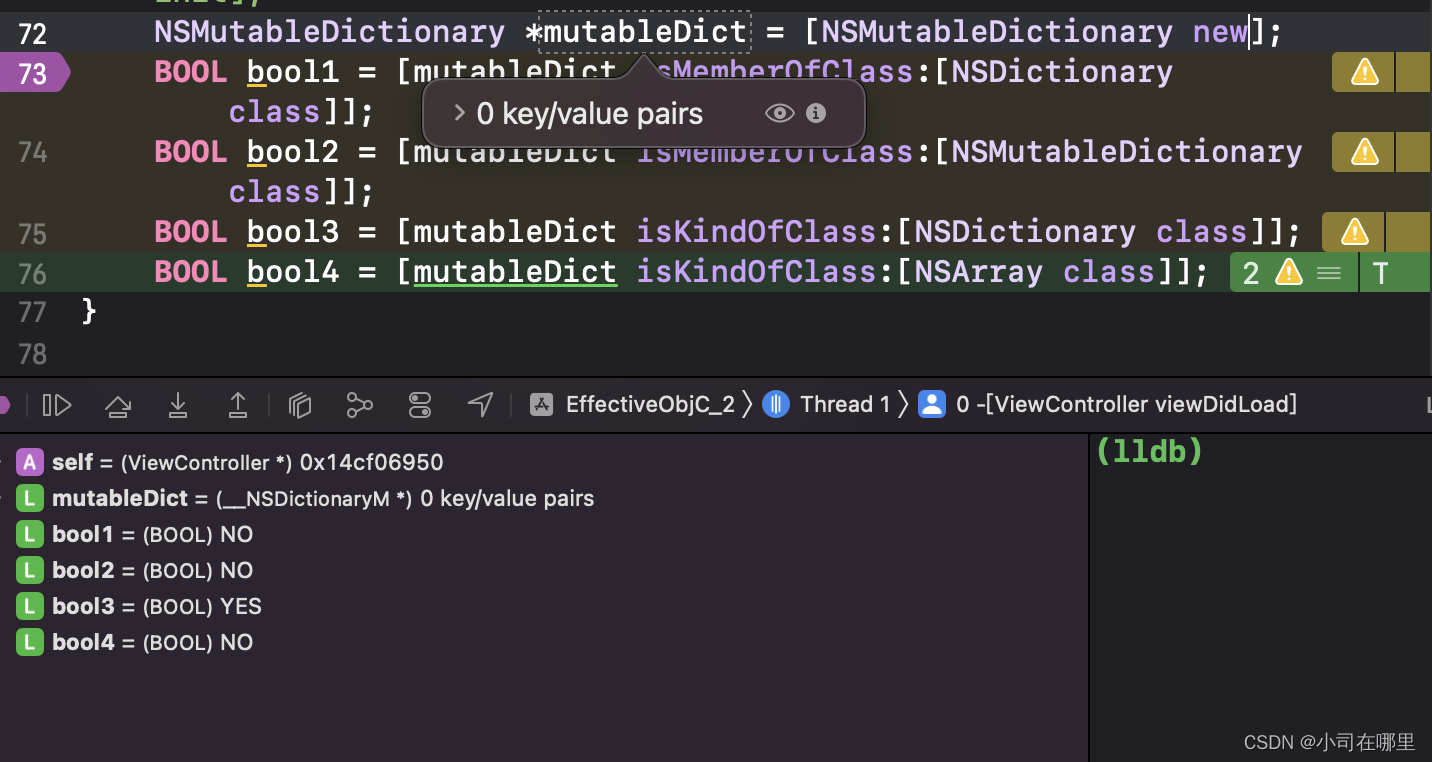
Task: Click the warning icon on line 73
Action: pos(1364,72)
